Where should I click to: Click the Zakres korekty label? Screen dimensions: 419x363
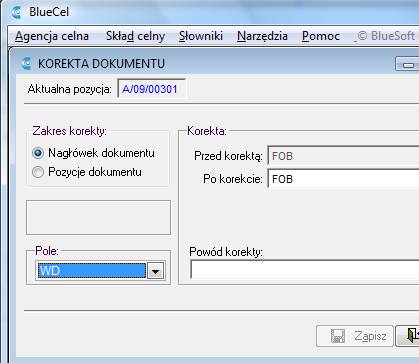70,131
